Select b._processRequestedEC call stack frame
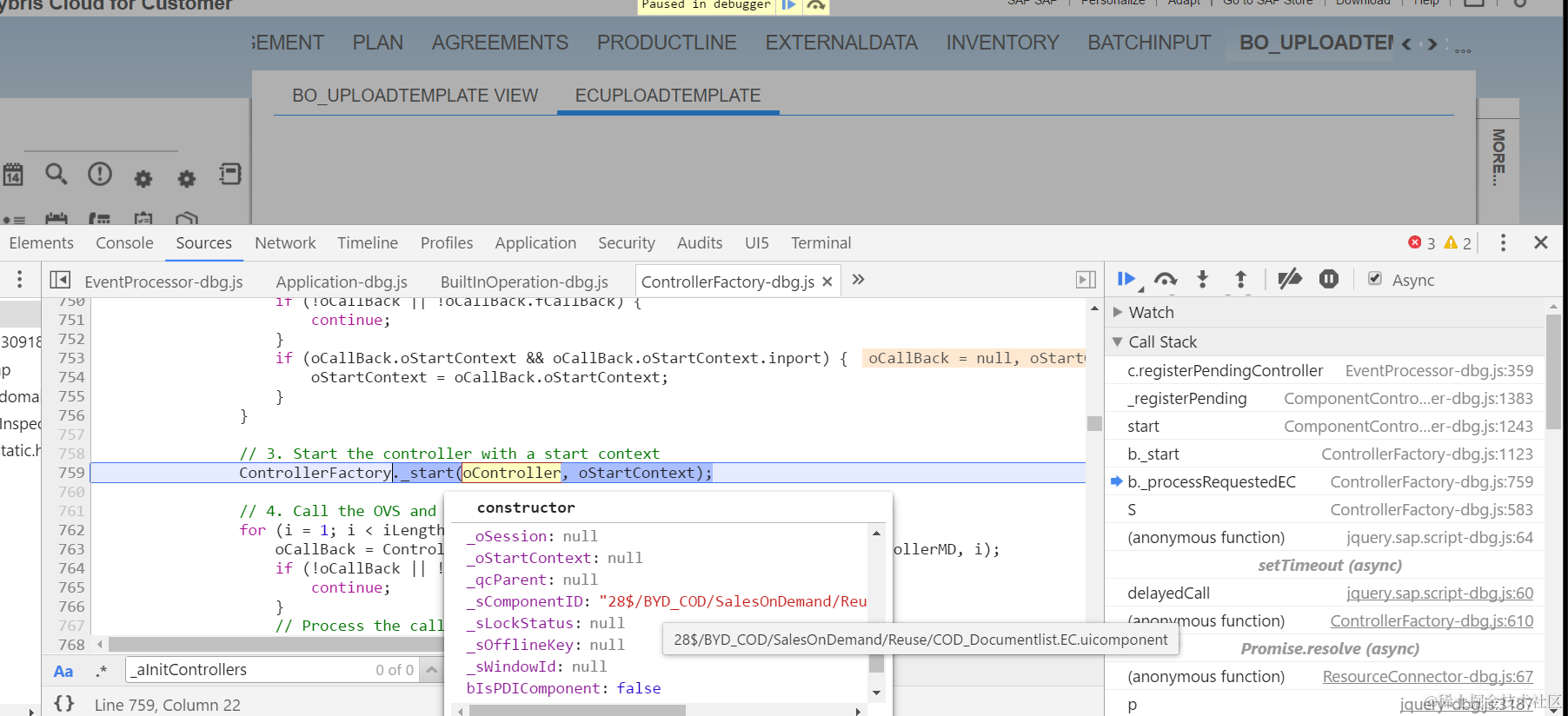1568x716 pixels. point(1325,482)
